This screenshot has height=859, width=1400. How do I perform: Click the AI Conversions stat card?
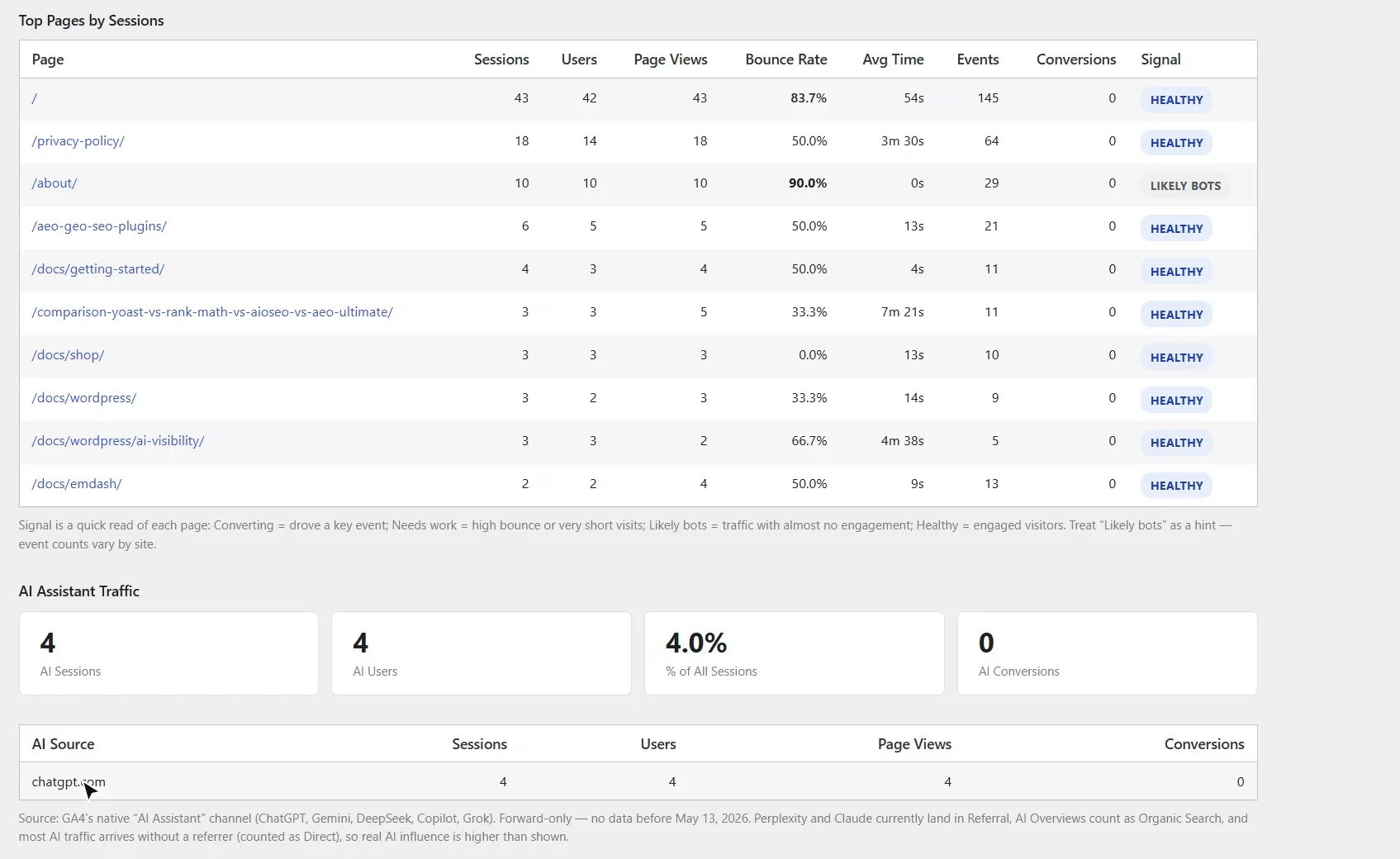(1108, 653)
